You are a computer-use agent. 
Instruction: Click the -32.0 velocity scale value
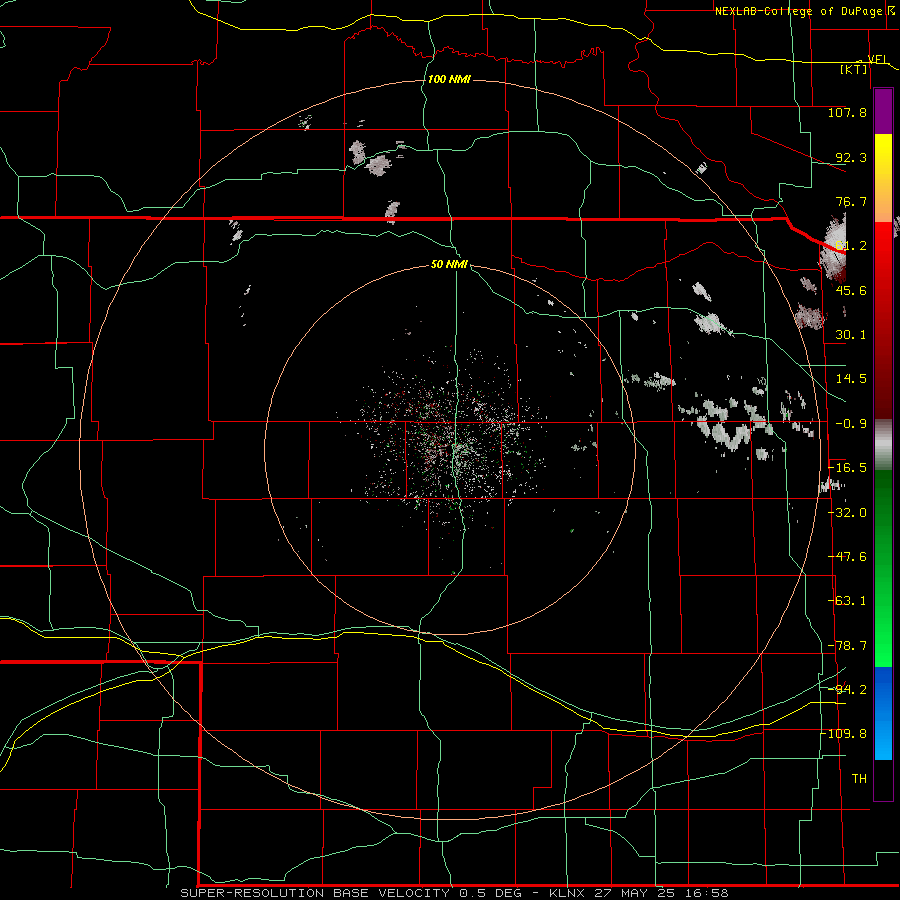click(x=848, y=513)
